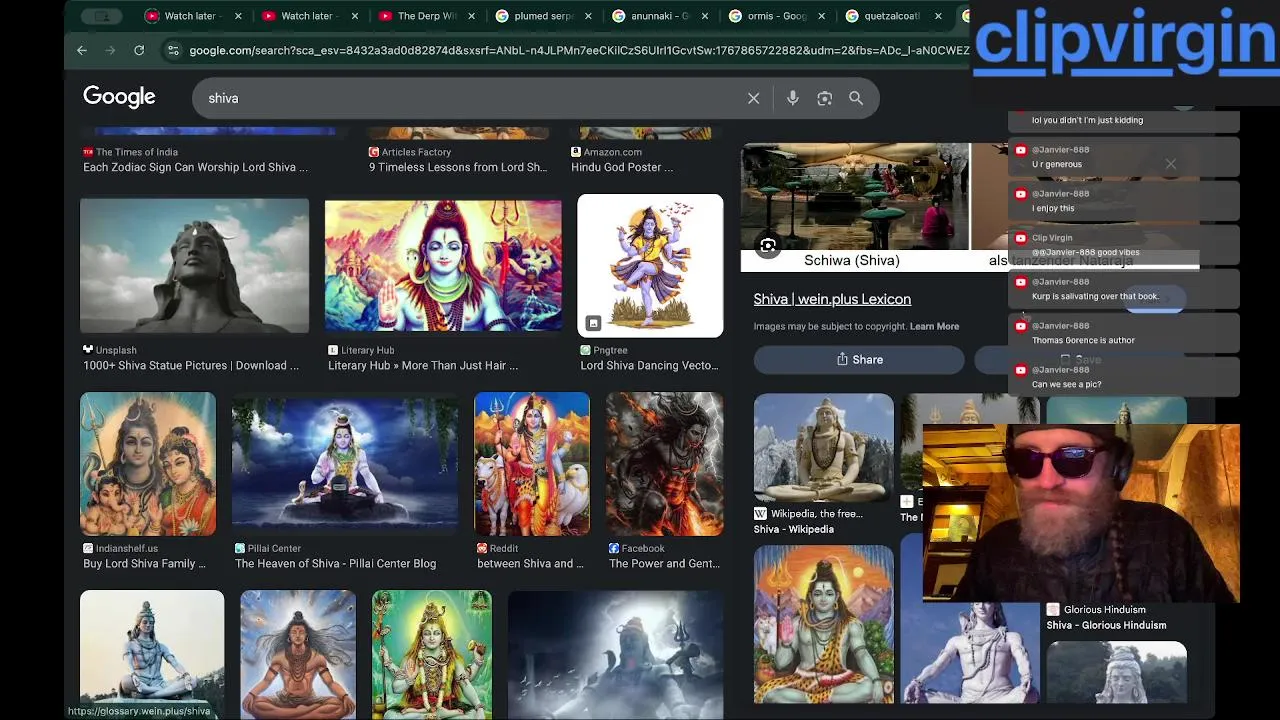Go forward with the browser forward arrow
Image resolution: width=1280 pixels, height=720 pixels.
(110, 50)
